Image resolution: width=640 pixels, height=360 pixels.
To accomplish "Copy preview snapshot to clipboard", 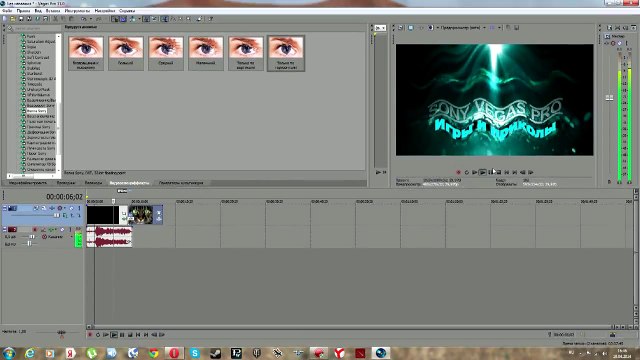I will coord(508,28).
